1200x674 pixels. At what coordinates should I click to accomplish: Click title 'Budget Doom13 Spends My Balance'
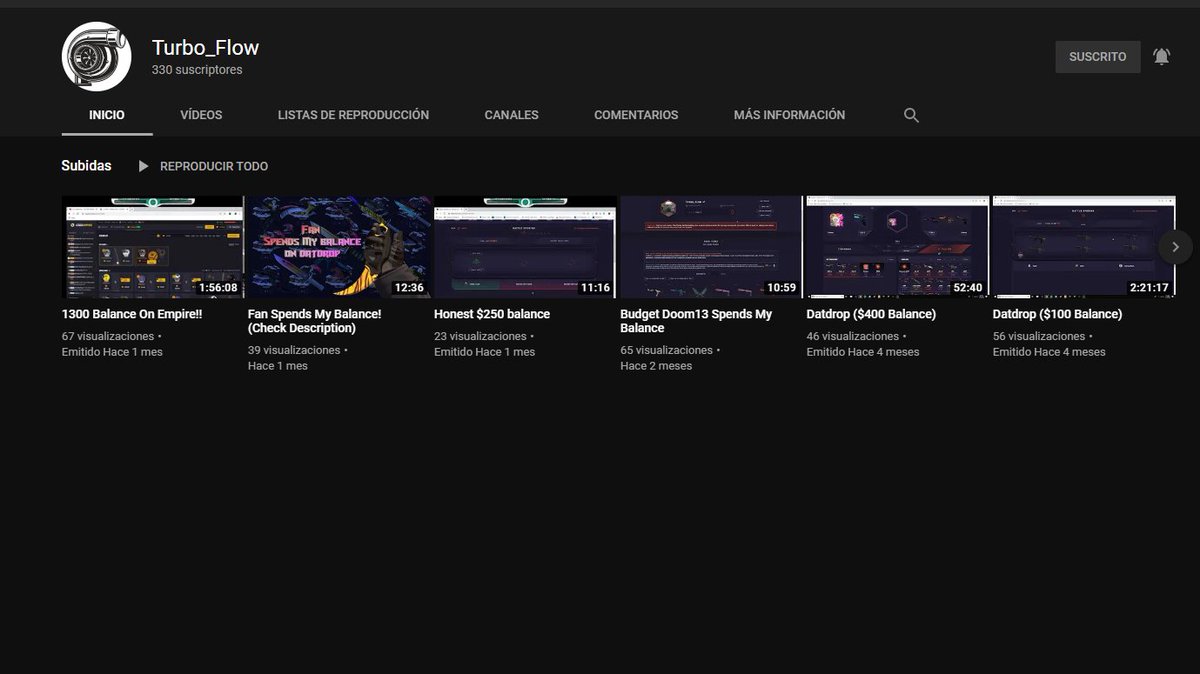(696, 321)
